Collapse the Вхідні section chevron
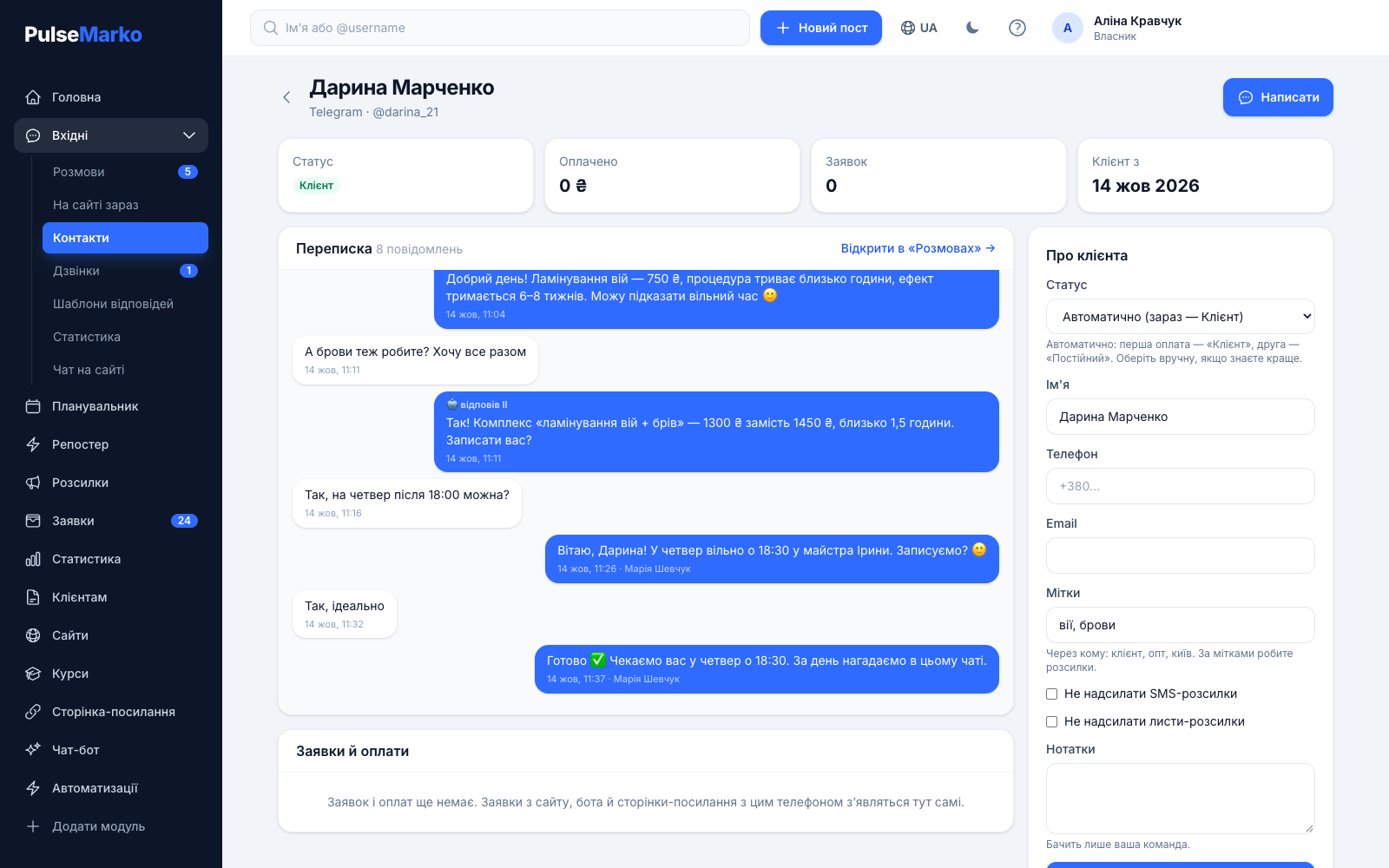The height and width of the screenshot is (868, 1389). pos(189,135)
